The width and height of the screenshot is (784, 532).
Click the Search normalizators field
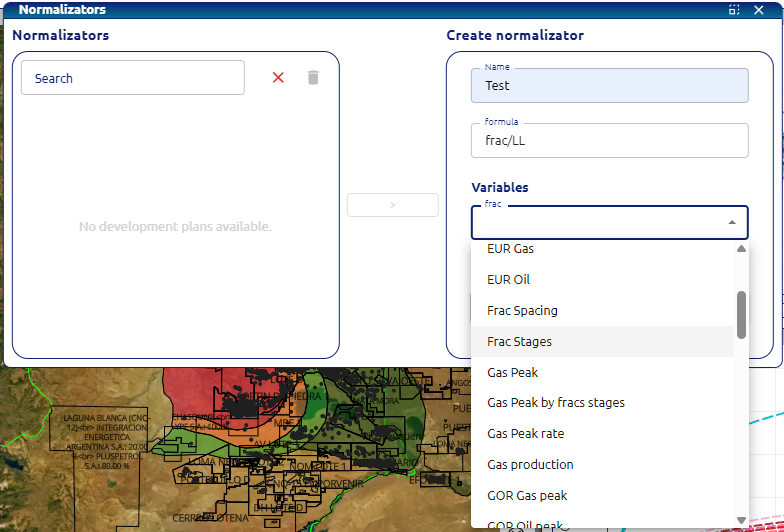tap(132, 78)
